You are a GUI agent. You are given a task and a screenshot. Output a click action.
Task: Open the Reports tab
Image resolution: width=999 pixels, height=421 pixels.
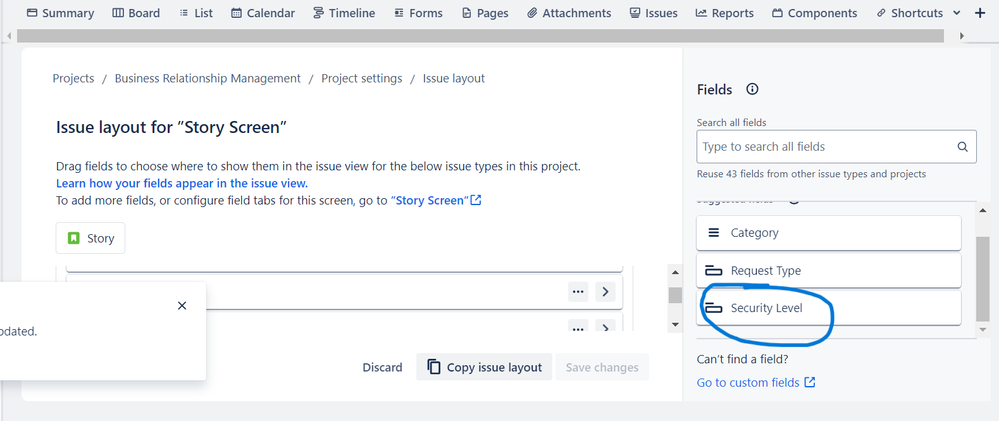point(724,13)
